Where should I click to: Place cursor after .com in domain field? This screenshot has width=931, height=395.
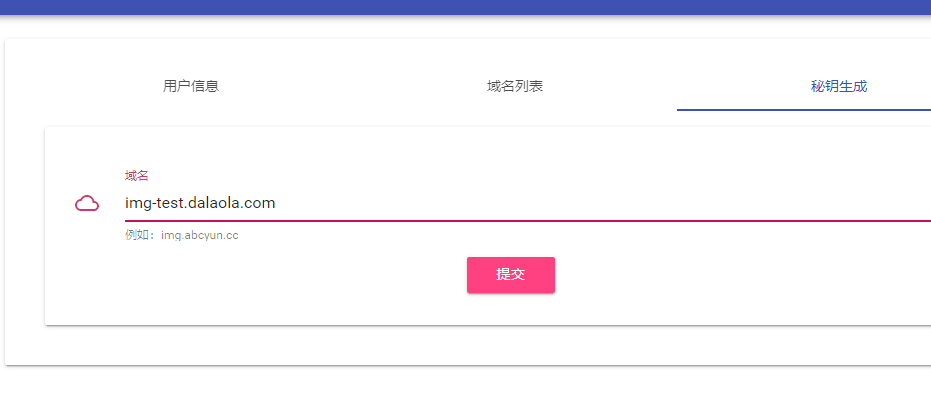[276, 203]
